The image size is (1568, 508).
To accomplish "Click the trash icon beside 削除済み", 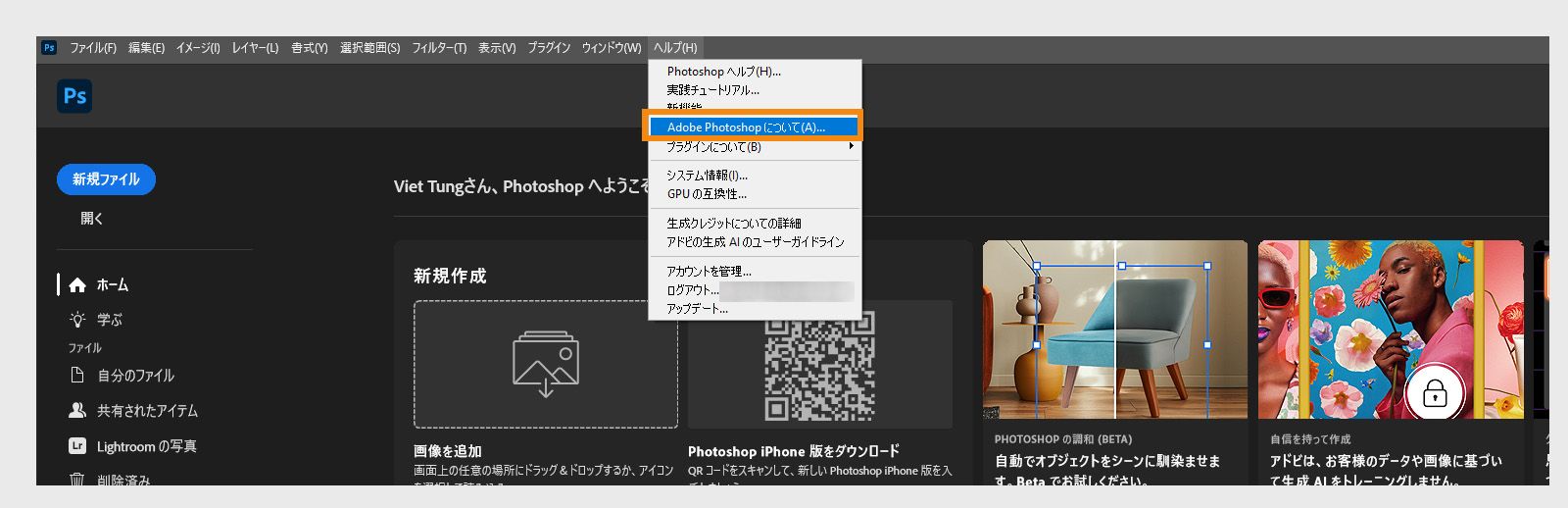I will pos(77,480).
